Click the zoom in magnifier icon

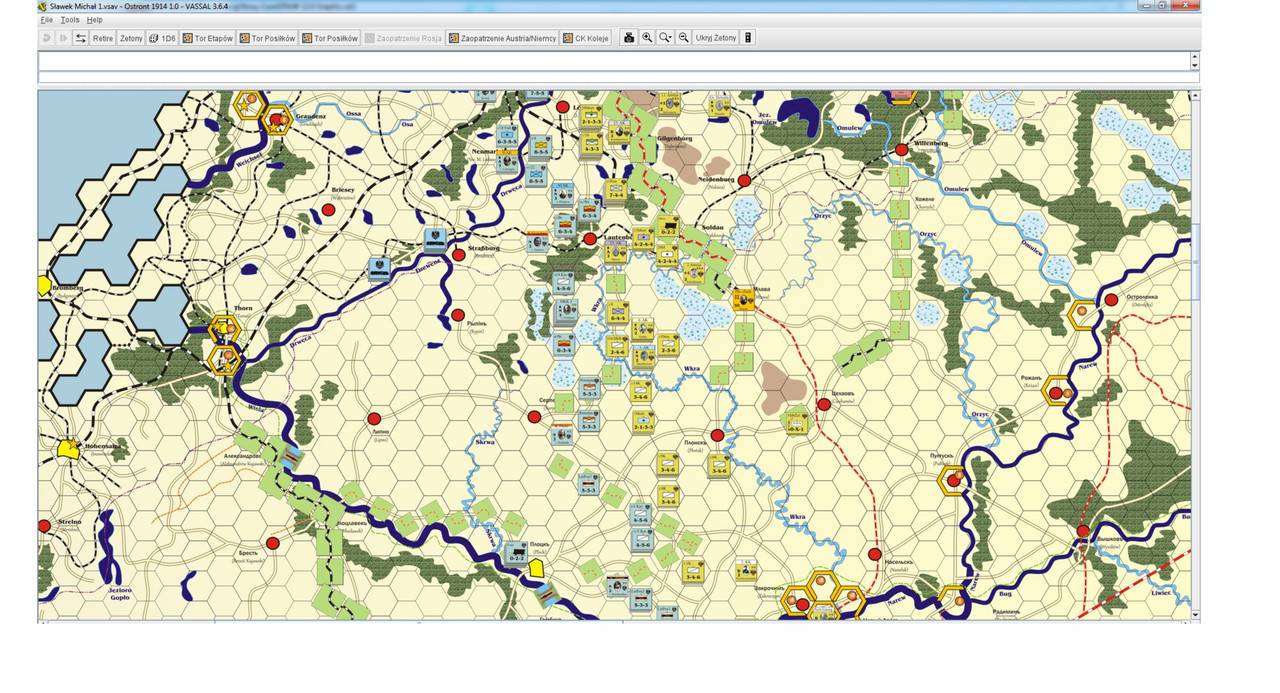coord(647,38)
